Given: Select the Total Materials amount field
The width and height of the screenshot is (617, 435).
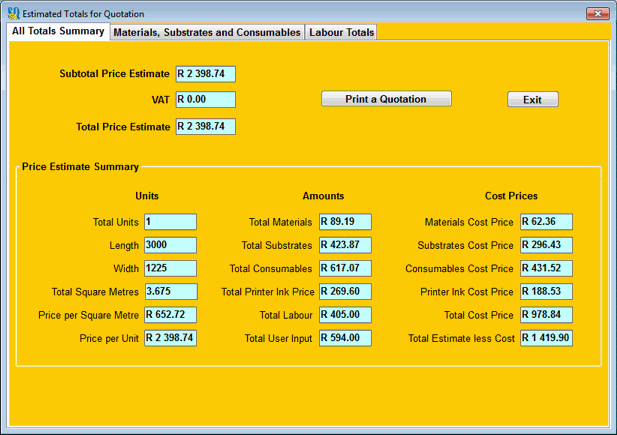Looking at the screenshot, I should (x=345, y=222).
